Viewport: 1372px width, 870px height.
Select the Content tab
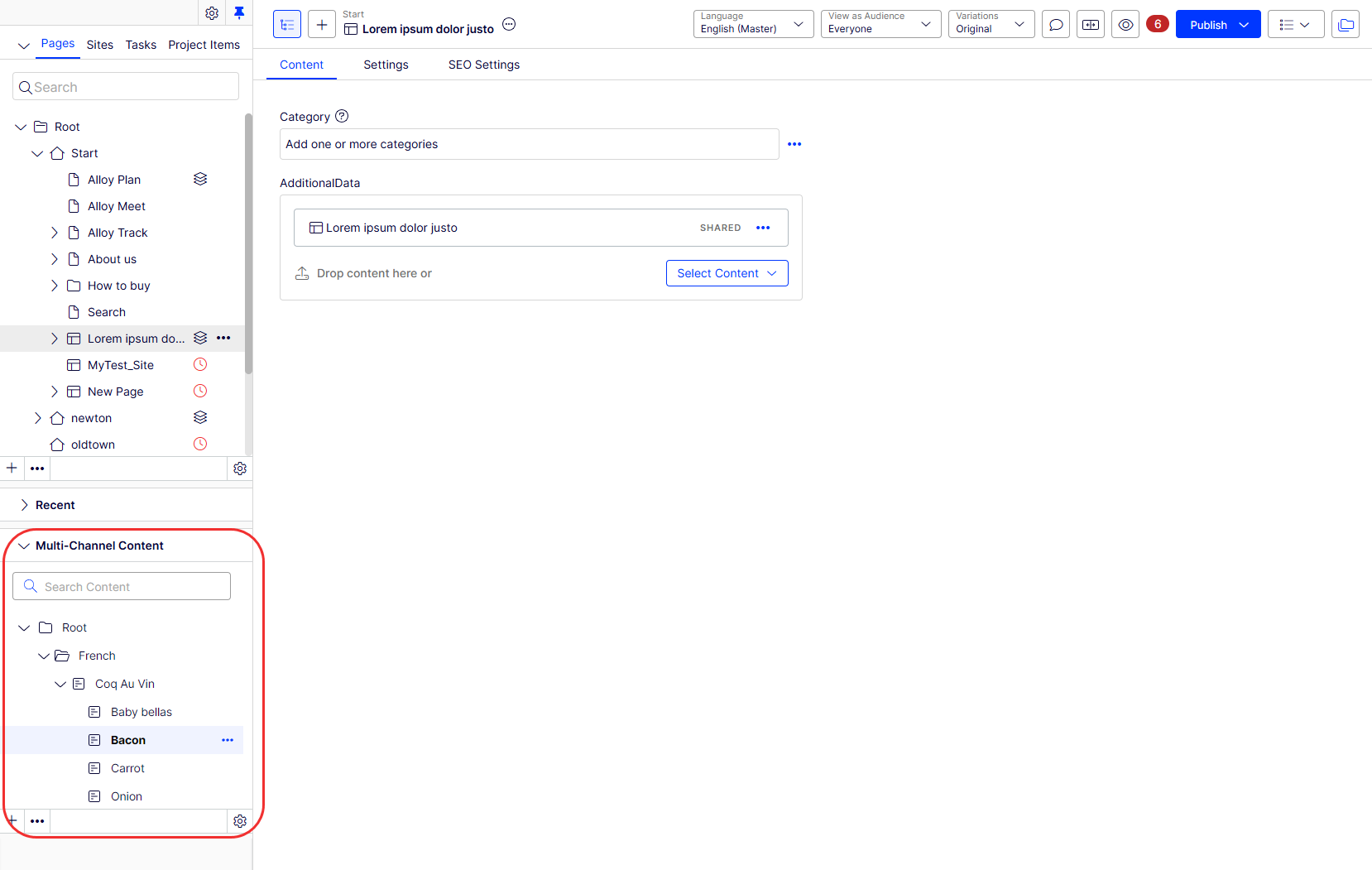coord(301,65)
